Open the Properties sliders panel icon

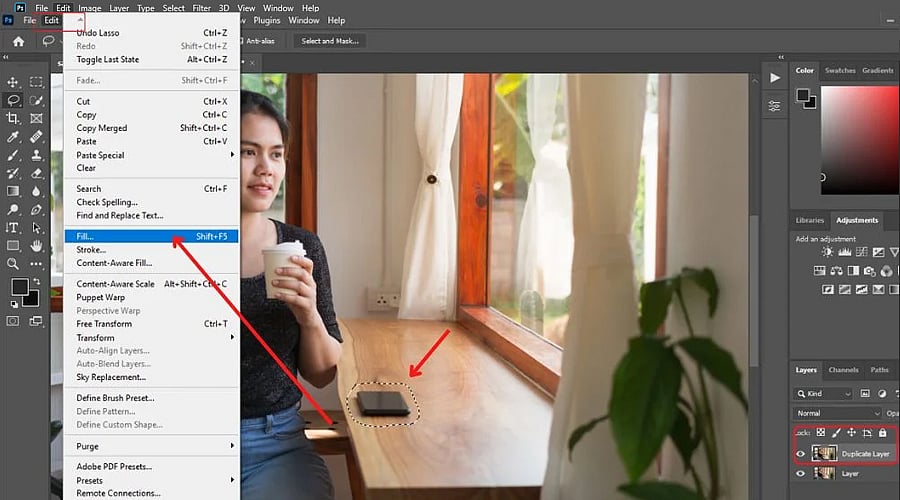(774, 106)
